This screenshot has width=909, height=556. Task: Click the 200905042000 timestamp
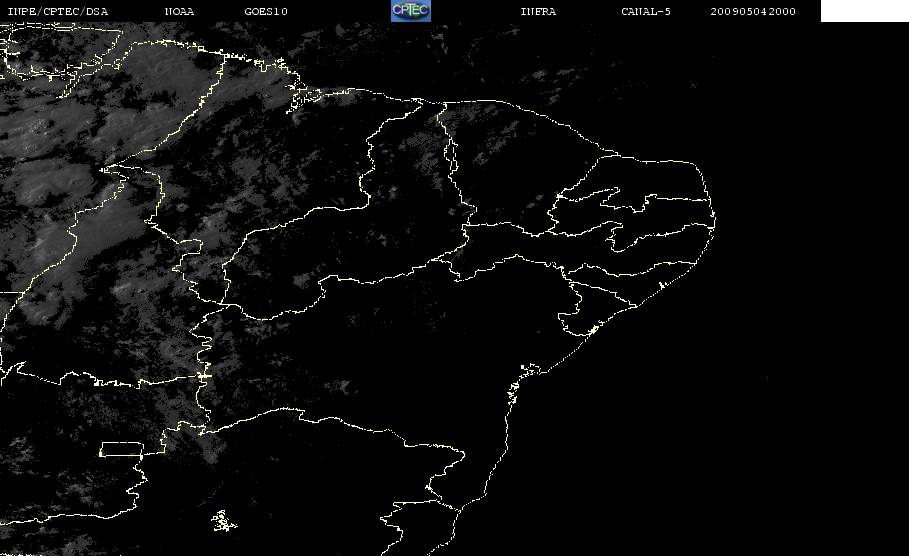pos(753,11)
